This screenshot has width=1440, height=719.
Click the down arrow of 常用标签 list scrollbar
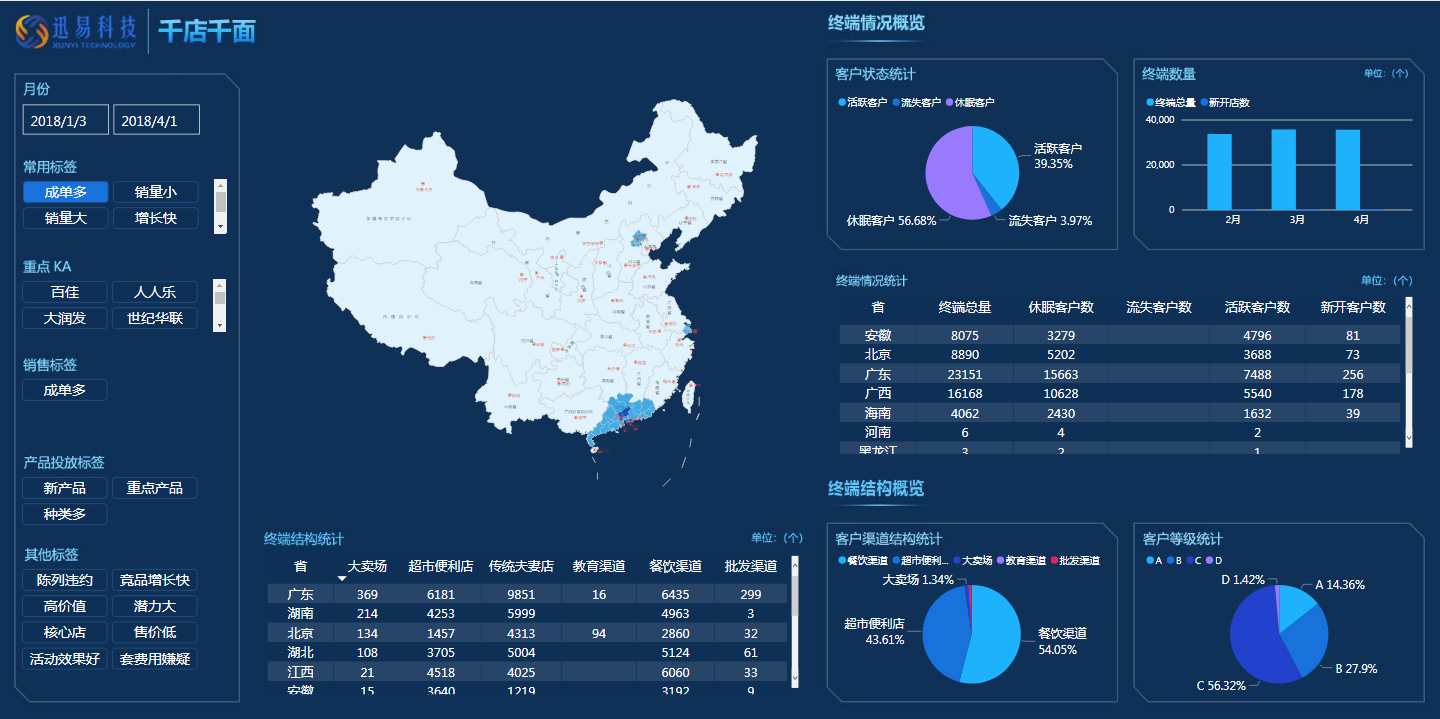click(220, 227)
